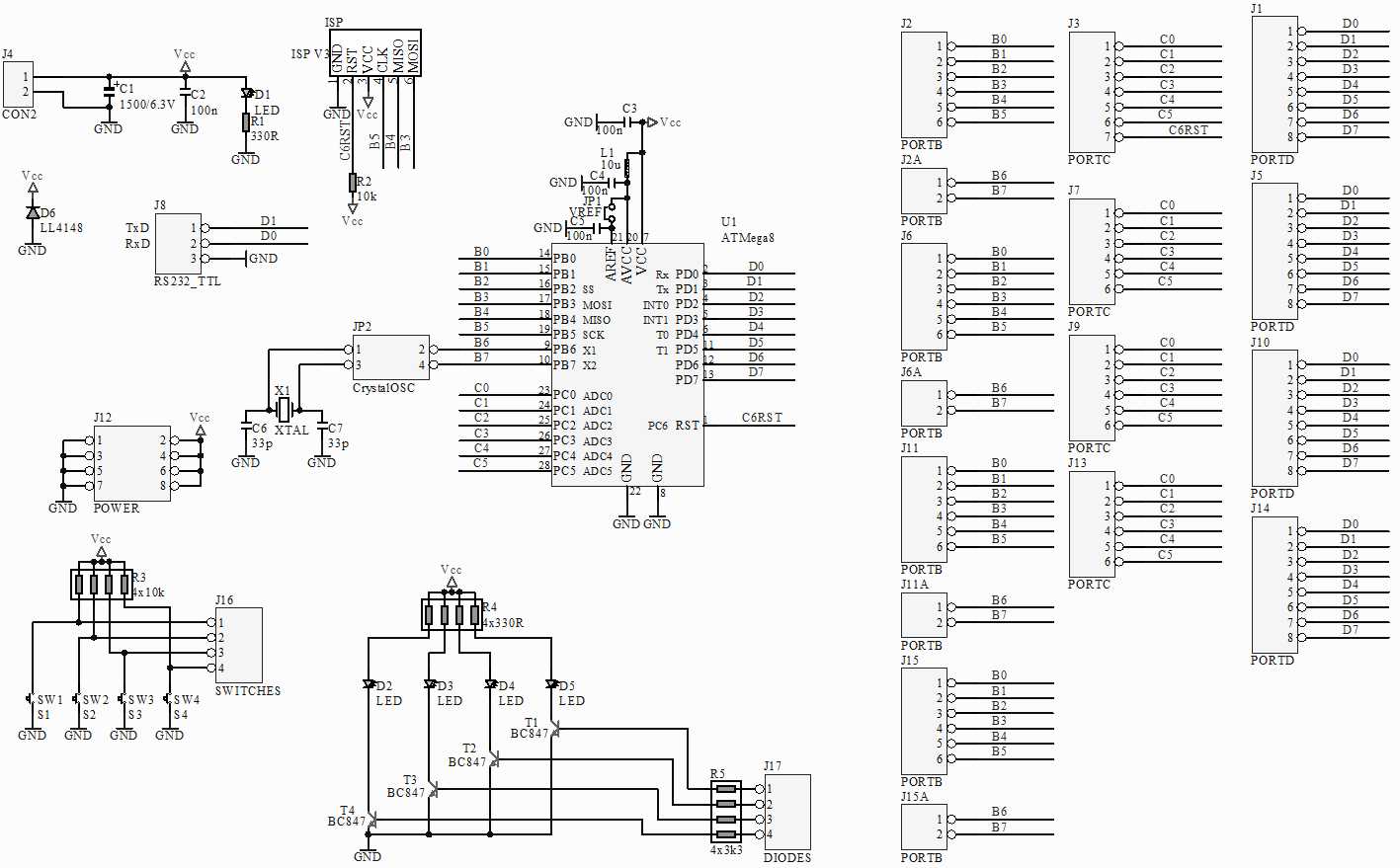Select the J1 PORTD connector body
The image size is (1400, 868).
(1275, 84)
